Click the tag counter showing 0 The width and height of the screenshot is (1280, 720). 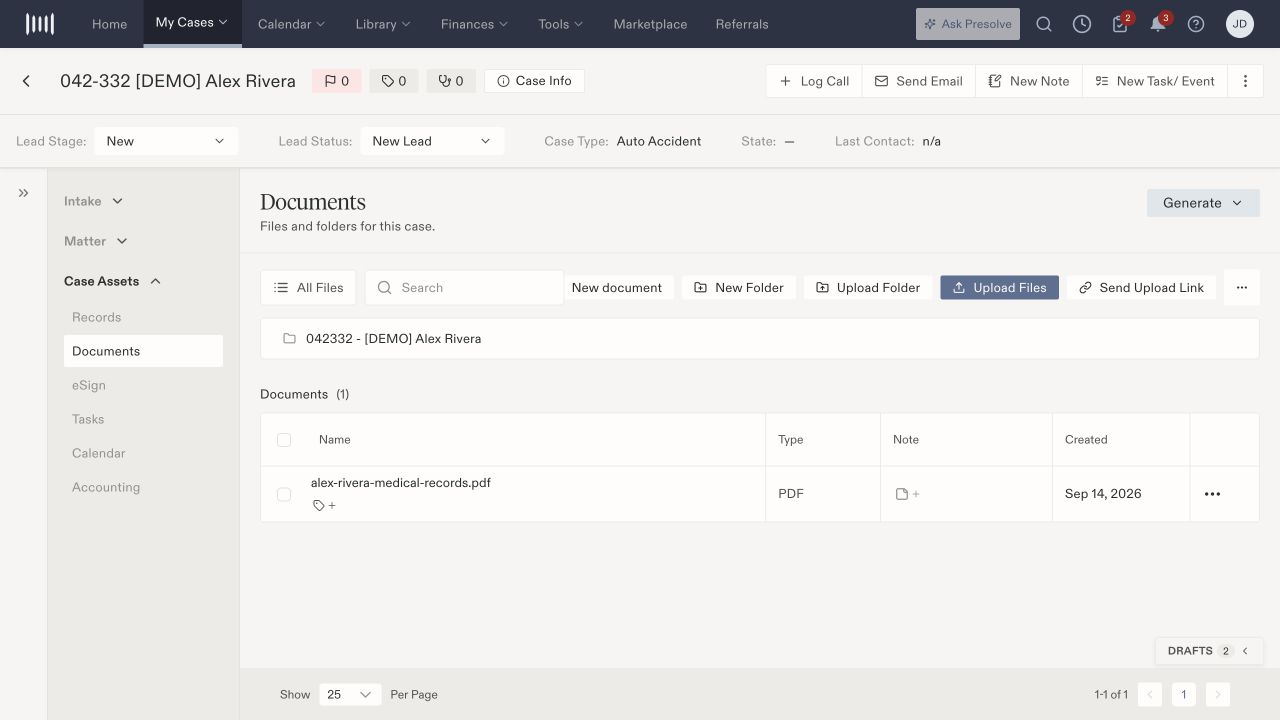(394, 81)
